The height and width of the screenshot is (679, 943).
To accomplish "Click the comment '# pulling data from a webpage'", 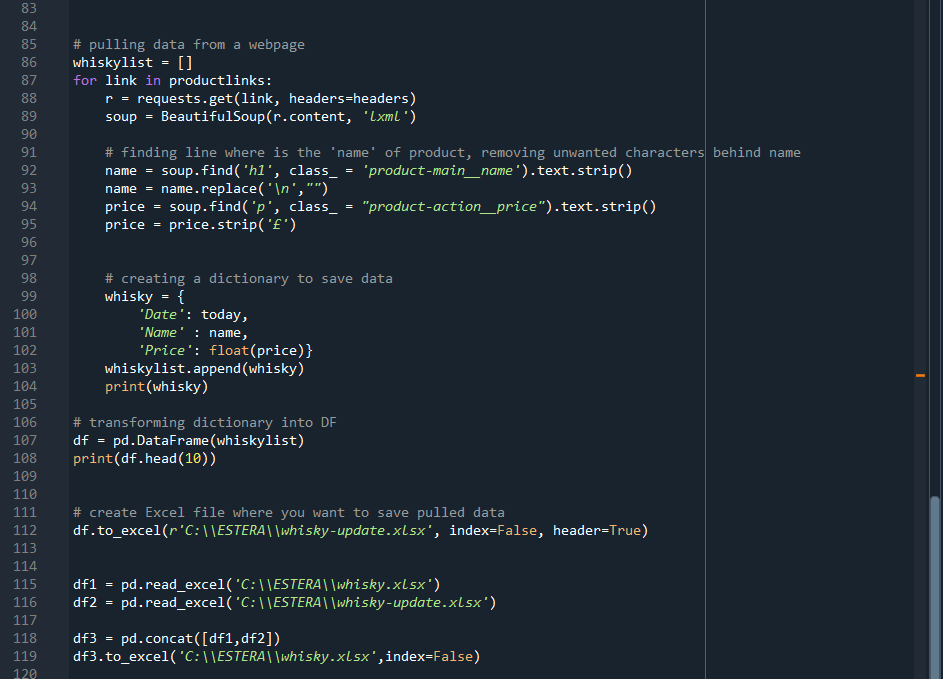I will coord(189,45).
